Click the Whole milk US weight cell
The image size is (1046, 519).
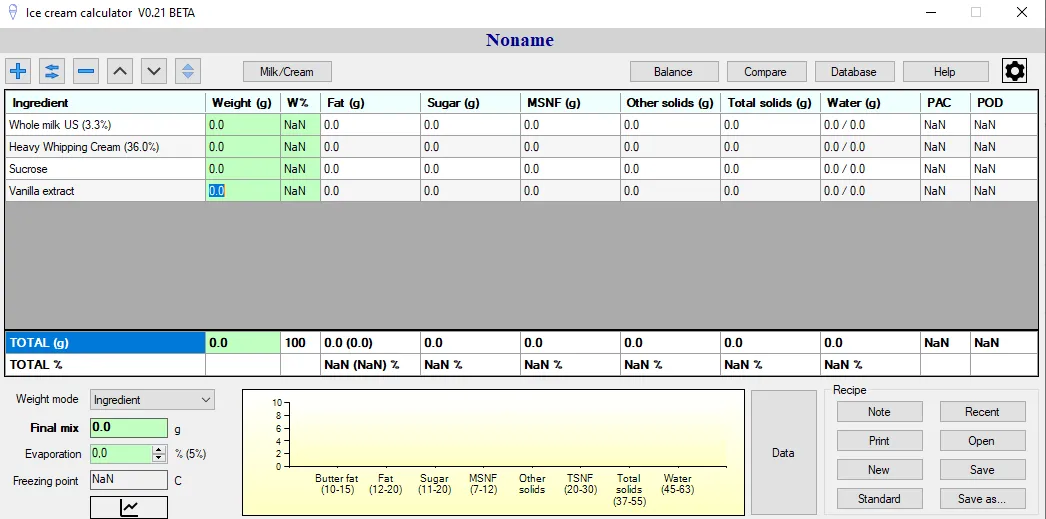[x=243, y=125]
